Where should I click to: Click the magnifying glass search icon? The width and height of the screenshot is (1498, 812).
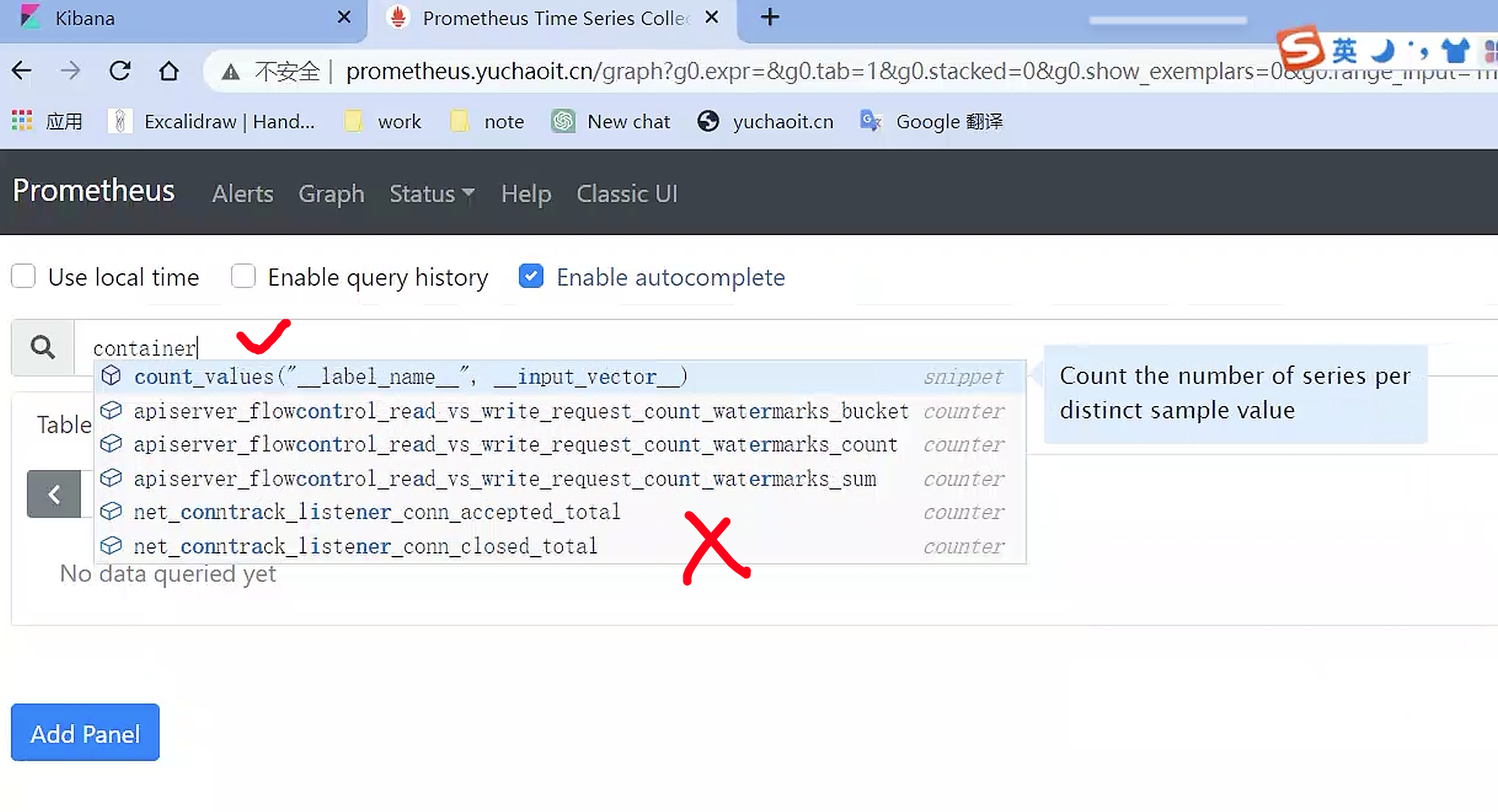(42, 347)
